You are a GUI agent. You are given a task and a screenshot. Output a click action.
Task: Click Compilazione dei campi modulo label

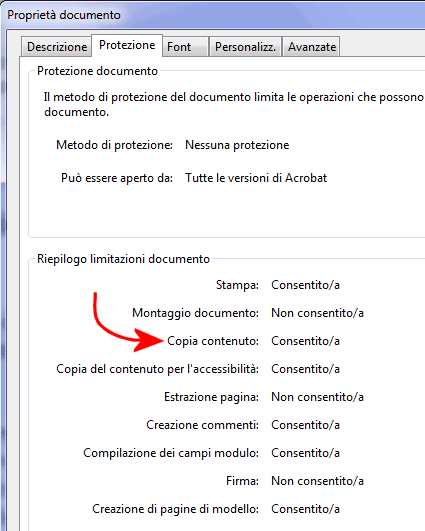click(171, 453)
